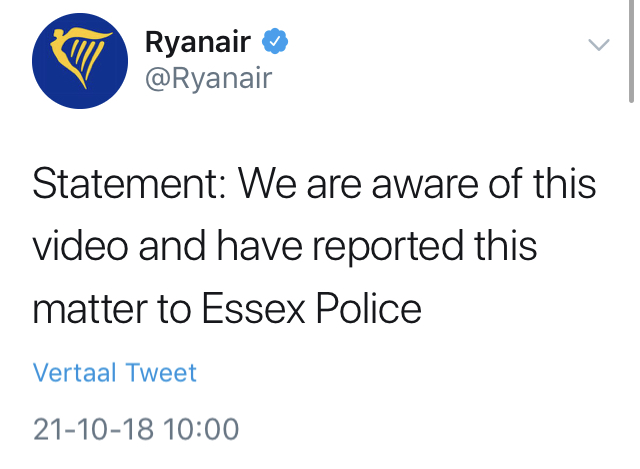Click of this ending the first line
The image size is (640, 469).
542,184
